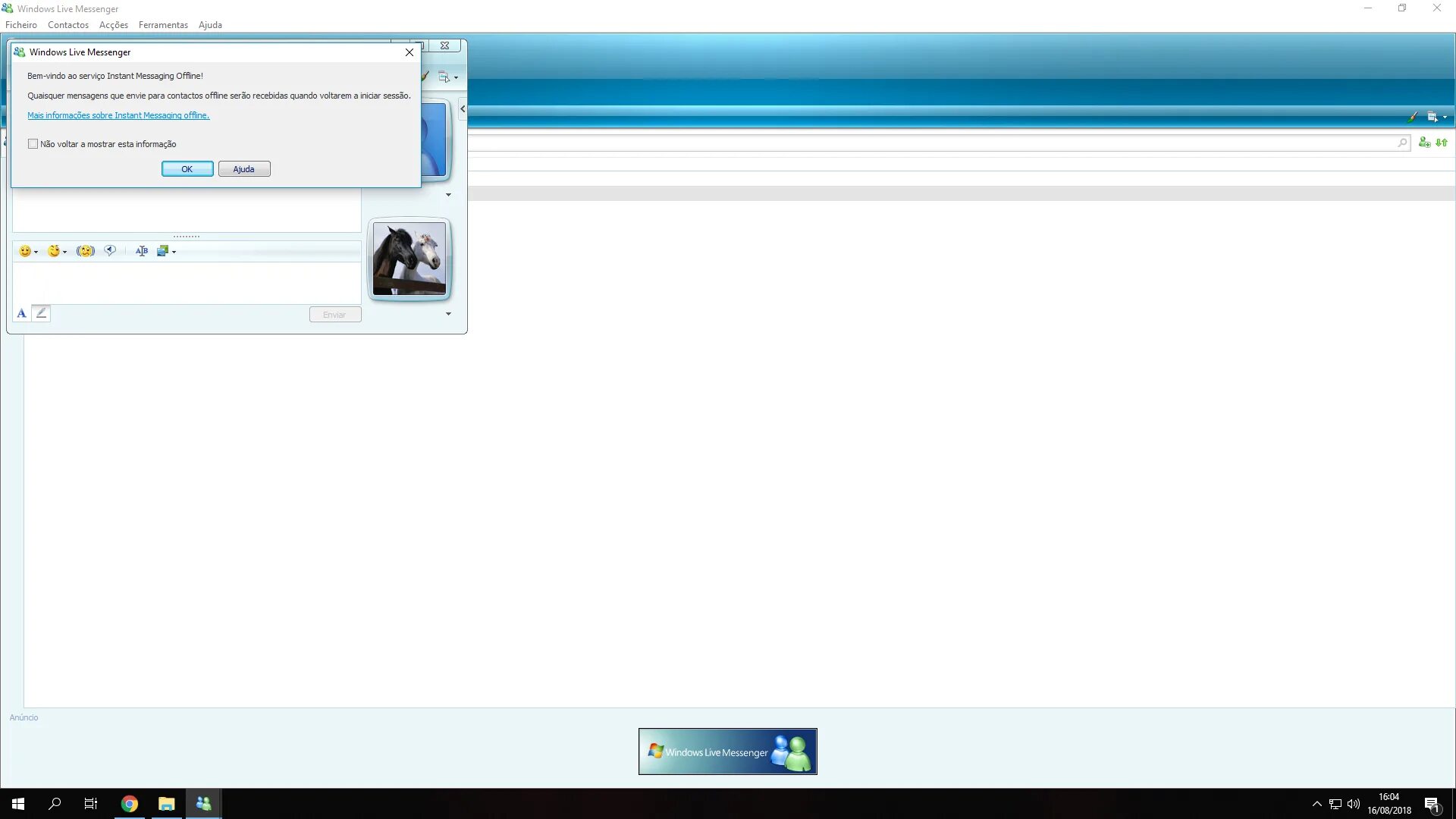This screenshot has width=1456, height=819.
Task: Click the change font letter A icon
Action: coord(21,313)
